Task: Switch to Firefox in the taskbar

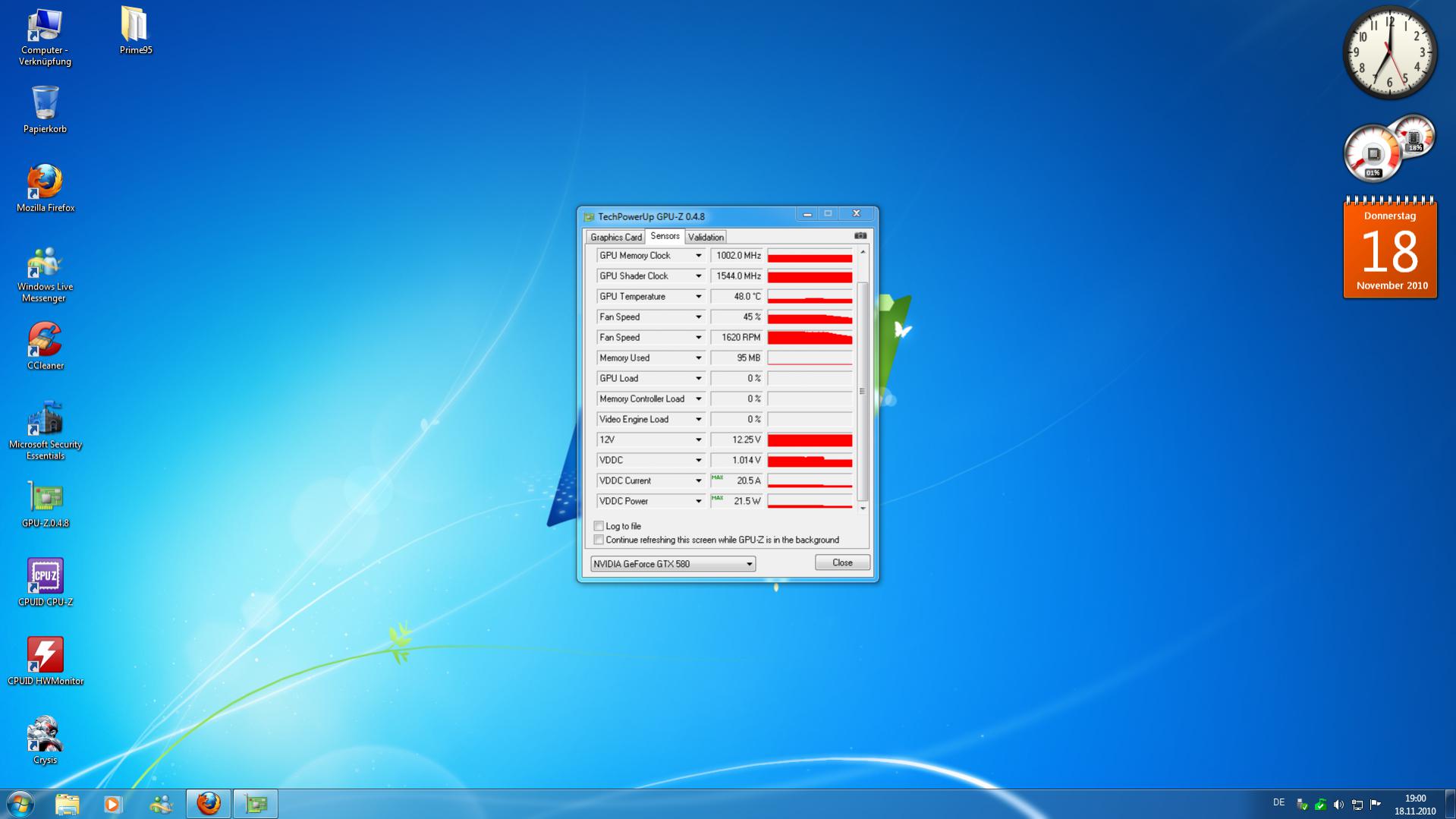Action: coord(209,804)
